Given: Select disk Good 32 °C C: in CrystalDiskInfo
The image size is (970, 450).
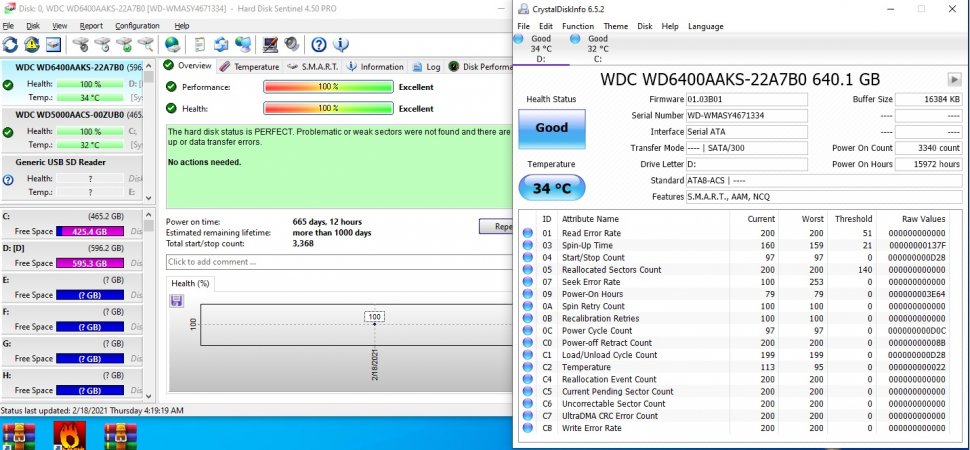Looking at the screenshot, I should point(597,48).
